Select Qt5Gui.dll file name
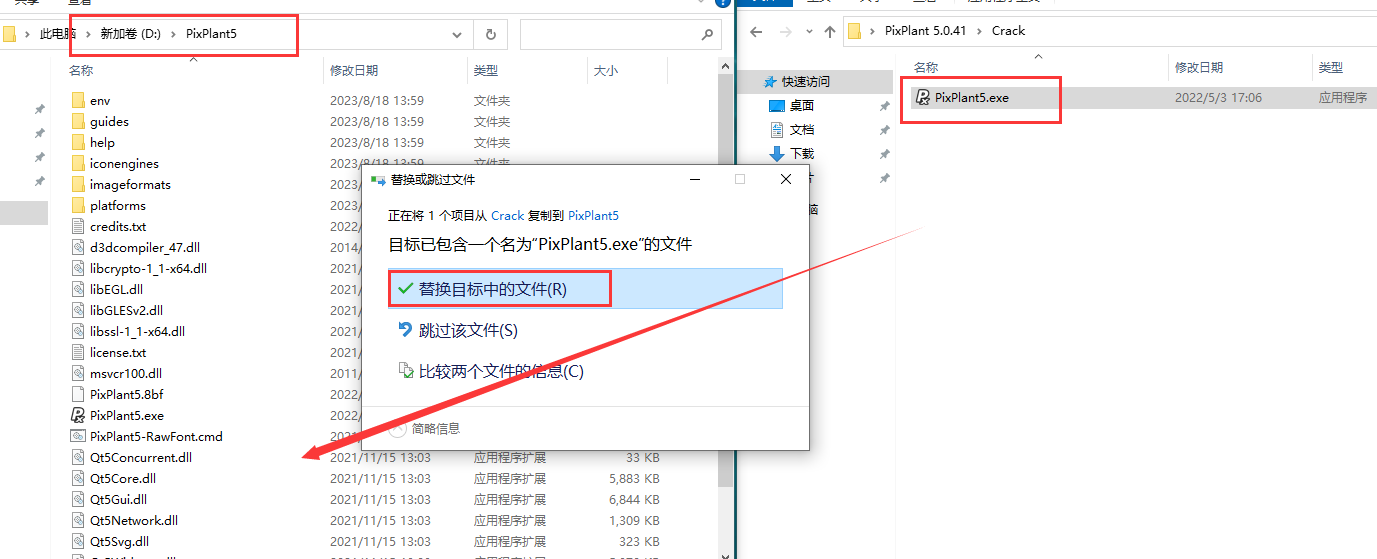This screenshot has height=559, width=1377. 118,499
